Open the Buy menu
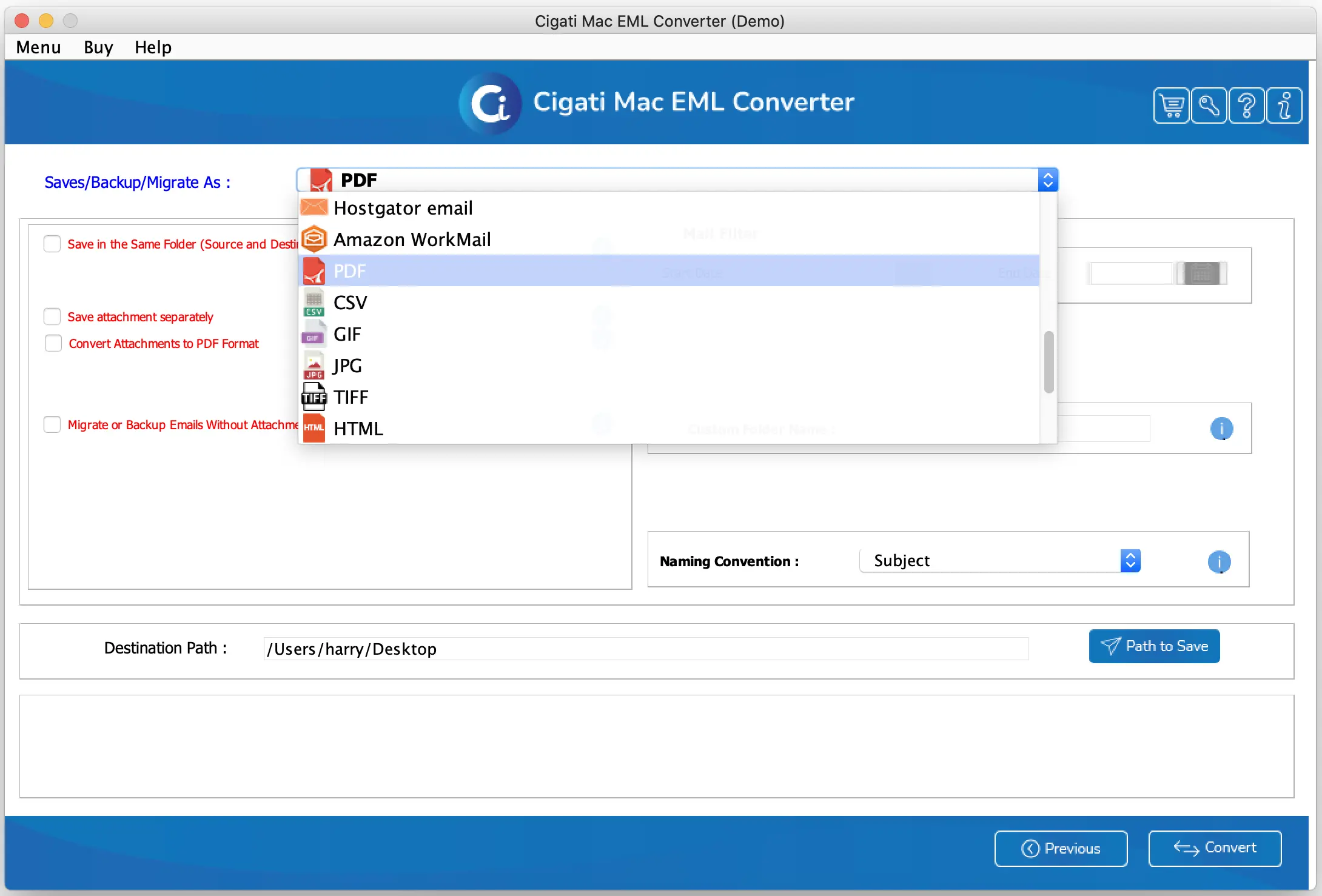 pyautogui.click(x=98, y=47)
